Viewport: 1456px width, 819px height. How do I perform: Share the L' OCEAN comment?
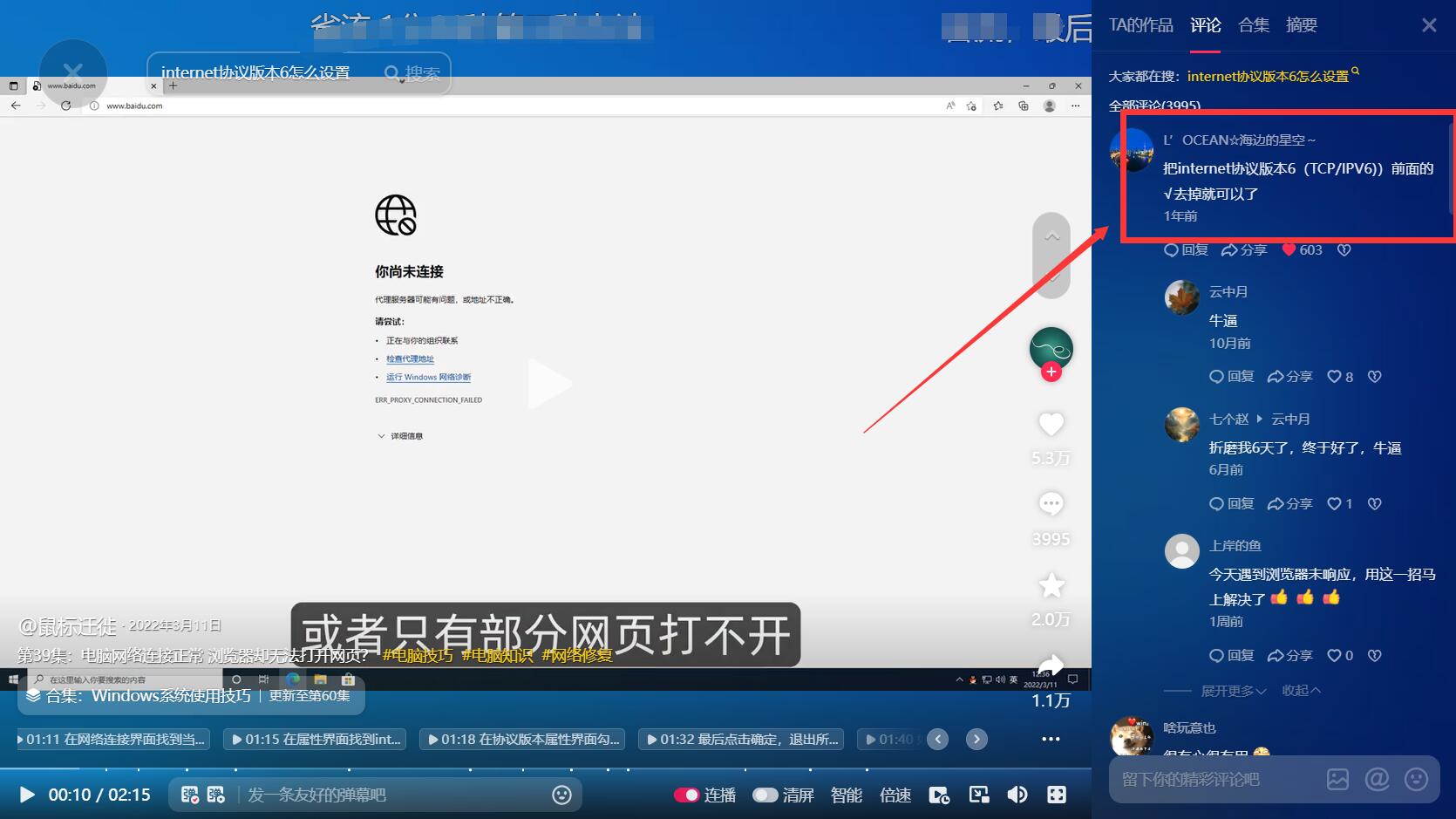tap(1244, 250)
